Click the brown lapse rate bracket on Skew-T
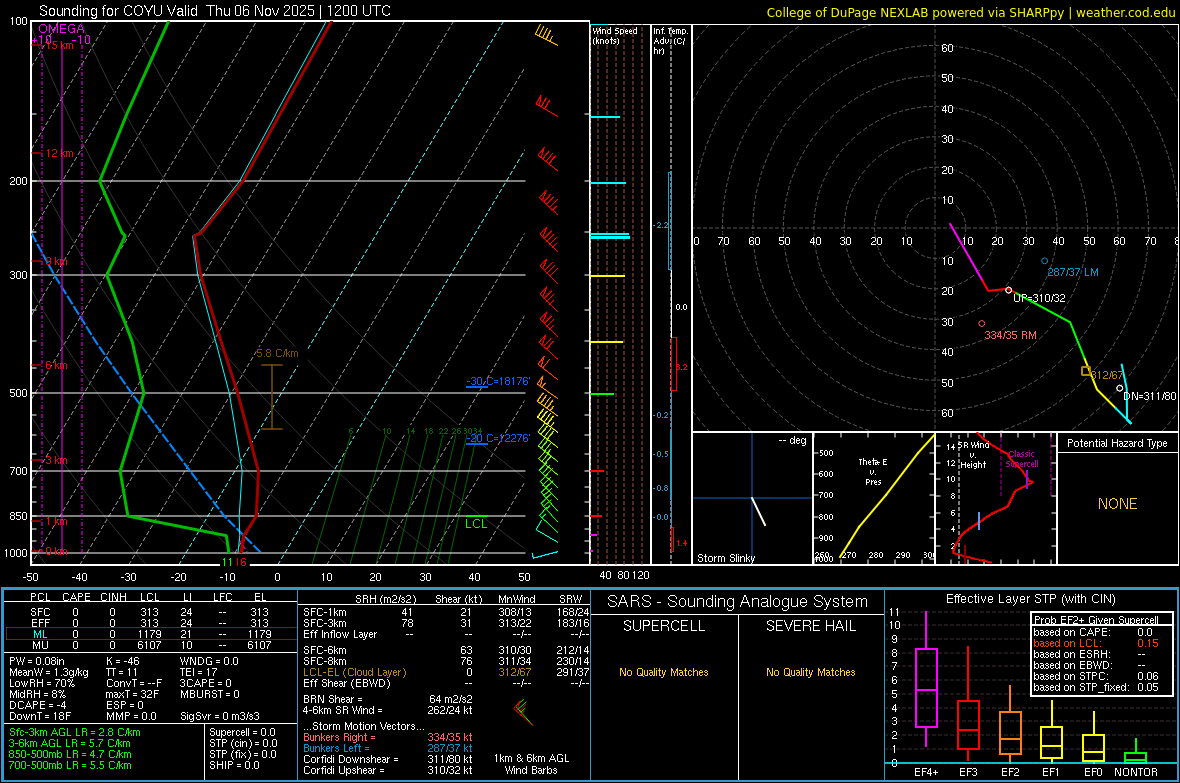Image resolution: width=1180 pixels, height=783 pixels. [272, 397]
